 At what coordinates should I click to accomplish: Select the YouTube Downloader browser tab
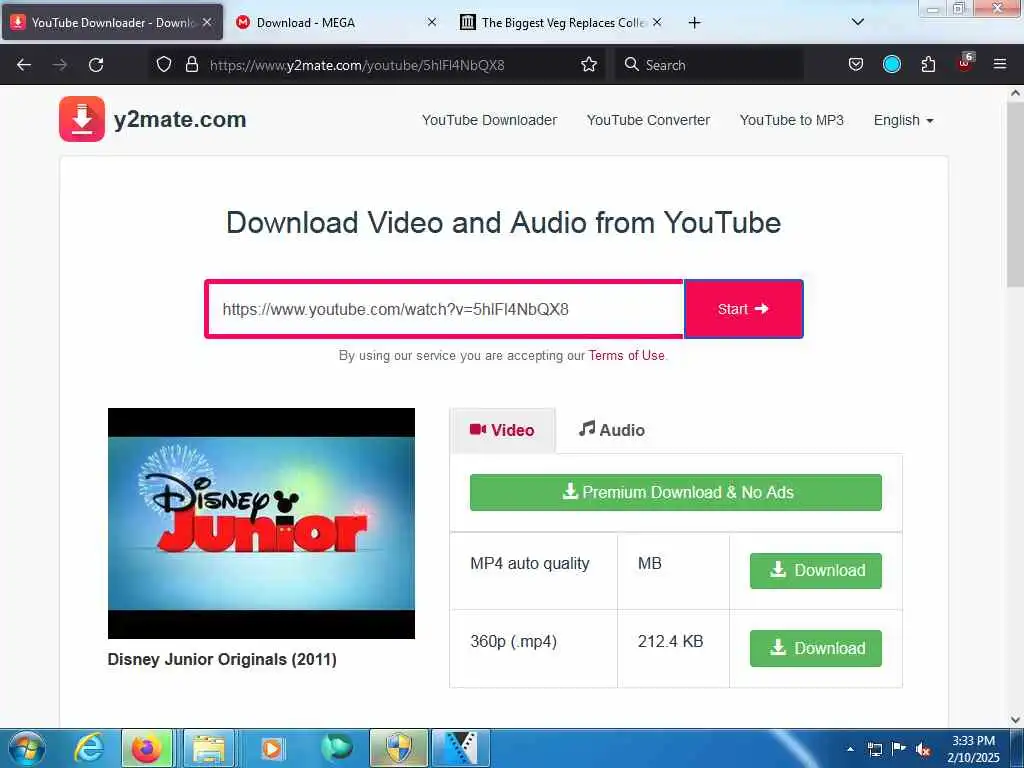tap(112, 23)
